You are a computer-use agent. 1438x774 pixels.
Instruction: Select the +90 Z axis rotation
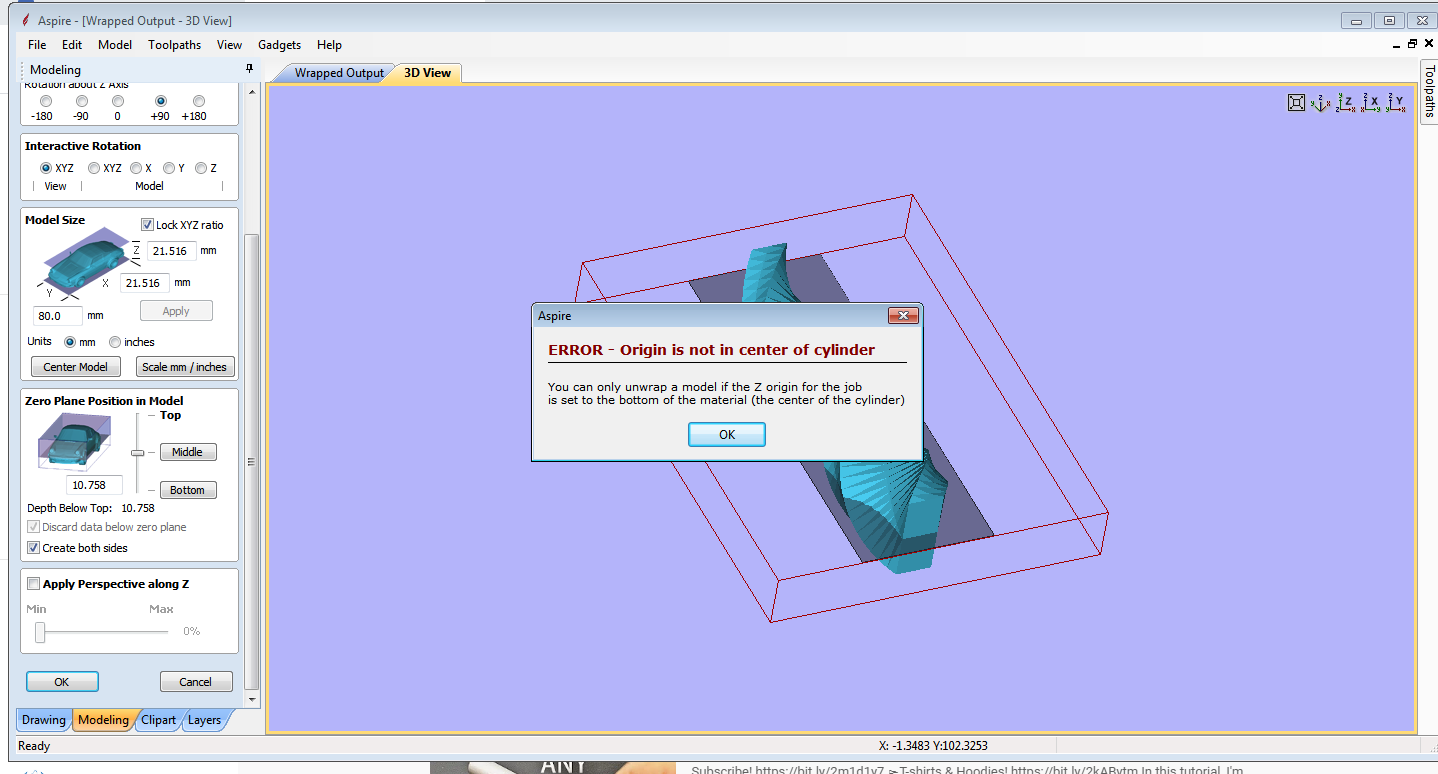point(160,101)
